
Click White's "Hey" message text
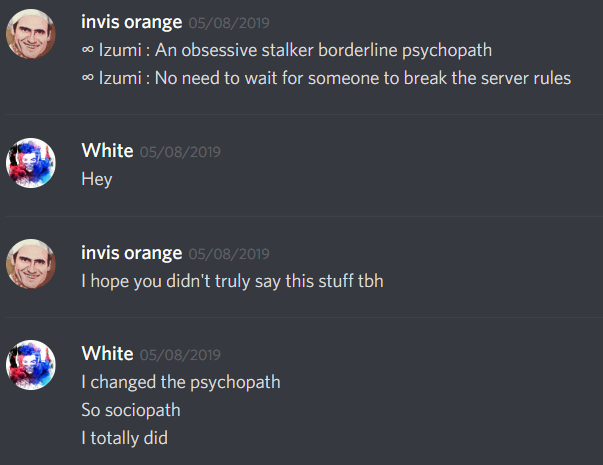pos(97,179)
